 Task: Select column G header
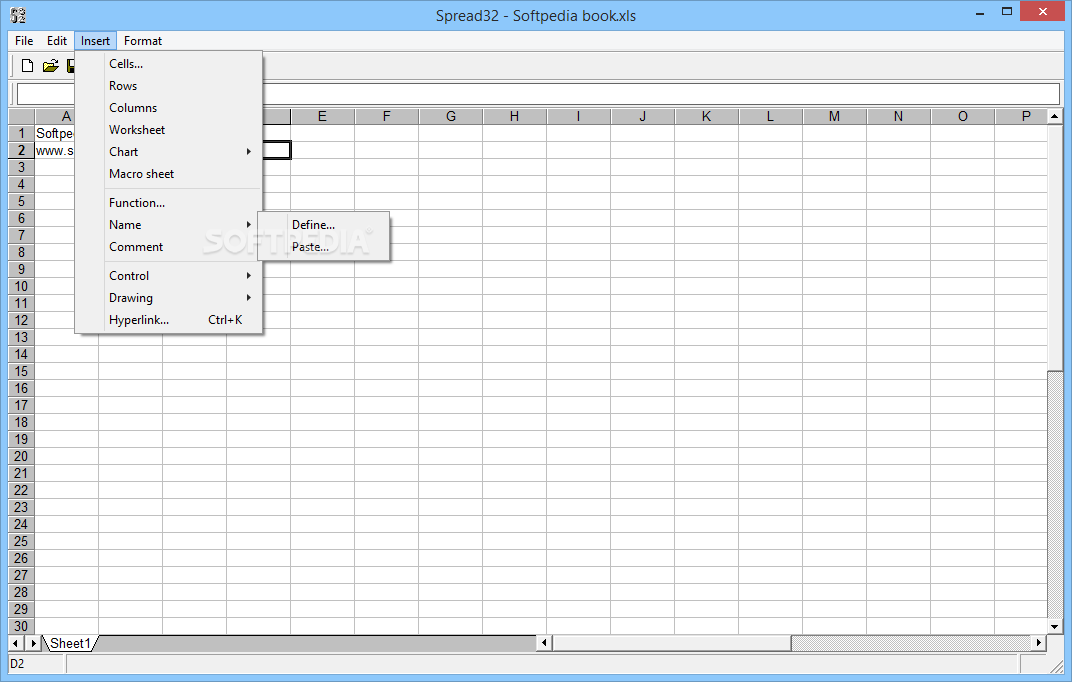click(x=451, y=116)
